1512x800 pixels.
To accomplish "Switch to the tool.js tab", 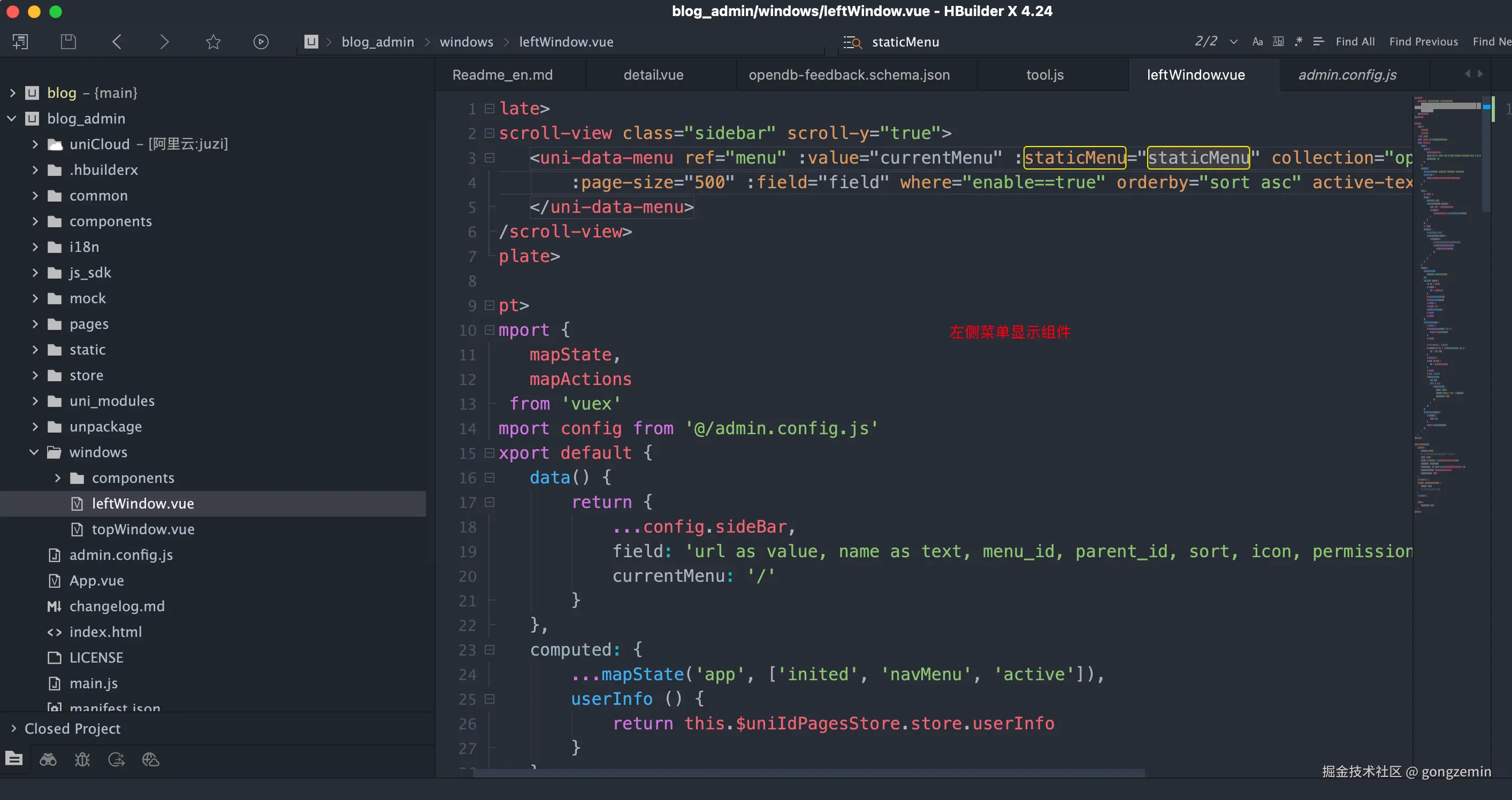I will tap(1045, 75).
